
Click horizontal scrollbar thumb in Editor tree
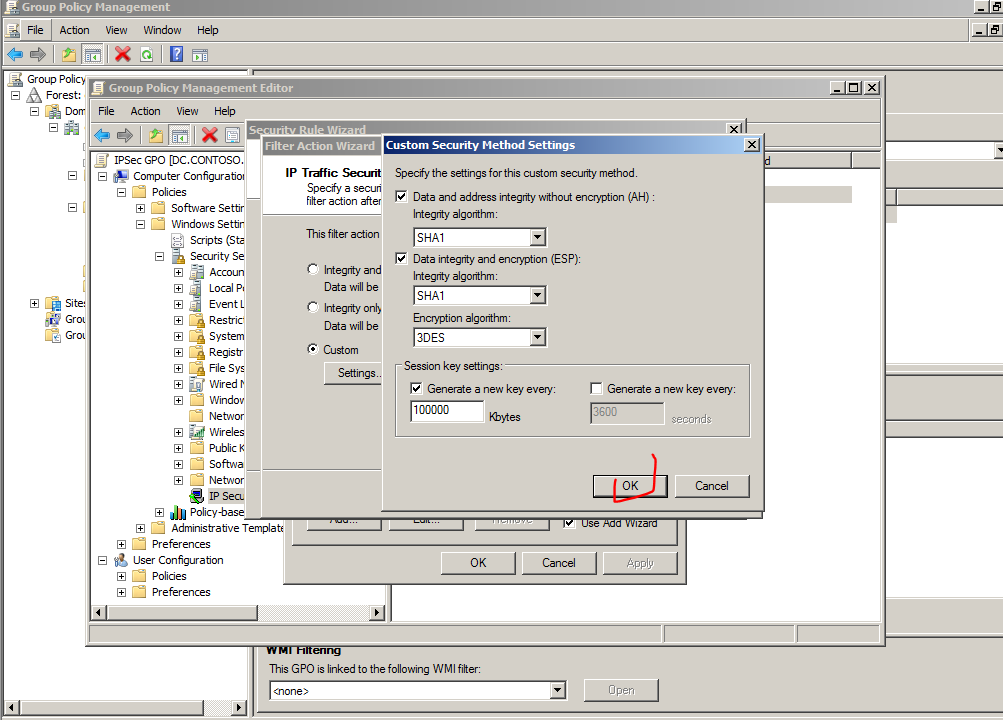[182, 613]
